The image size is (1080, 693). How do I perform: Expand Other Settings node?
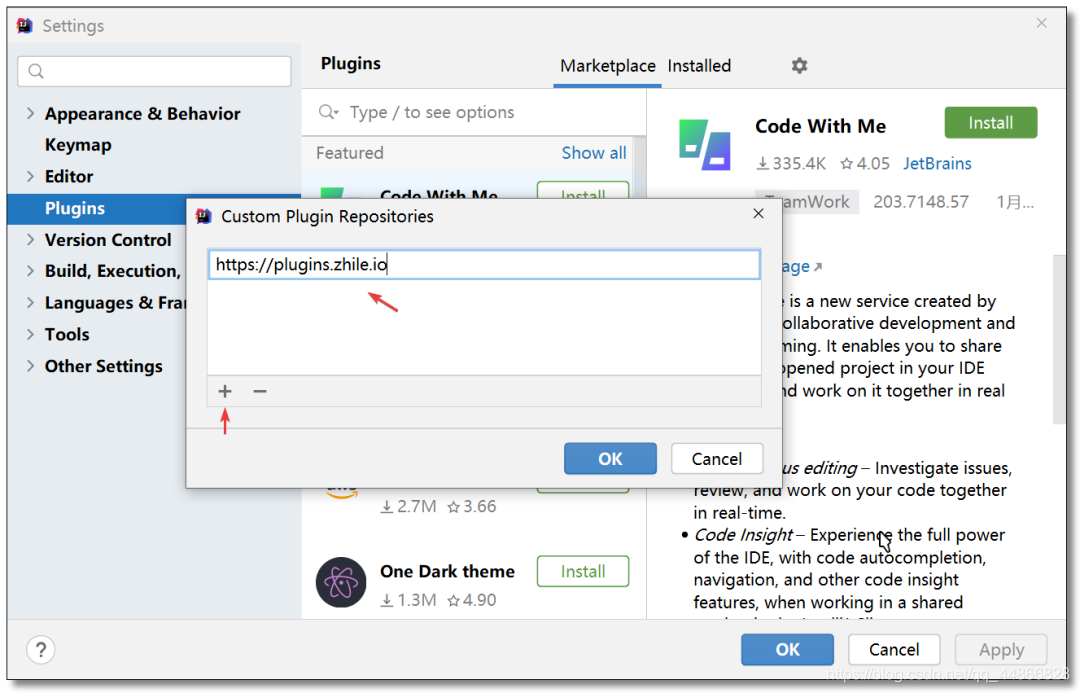pos(30,366)
